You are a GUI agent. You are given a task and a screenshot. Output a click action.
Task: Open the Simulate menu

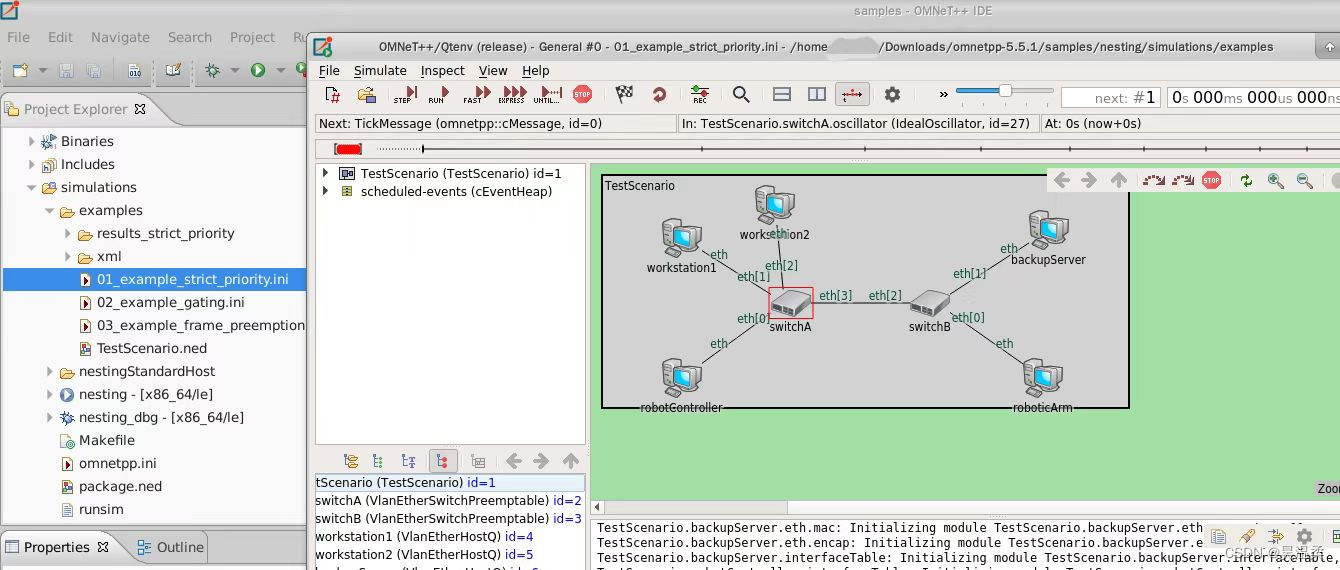coord(380,70)
